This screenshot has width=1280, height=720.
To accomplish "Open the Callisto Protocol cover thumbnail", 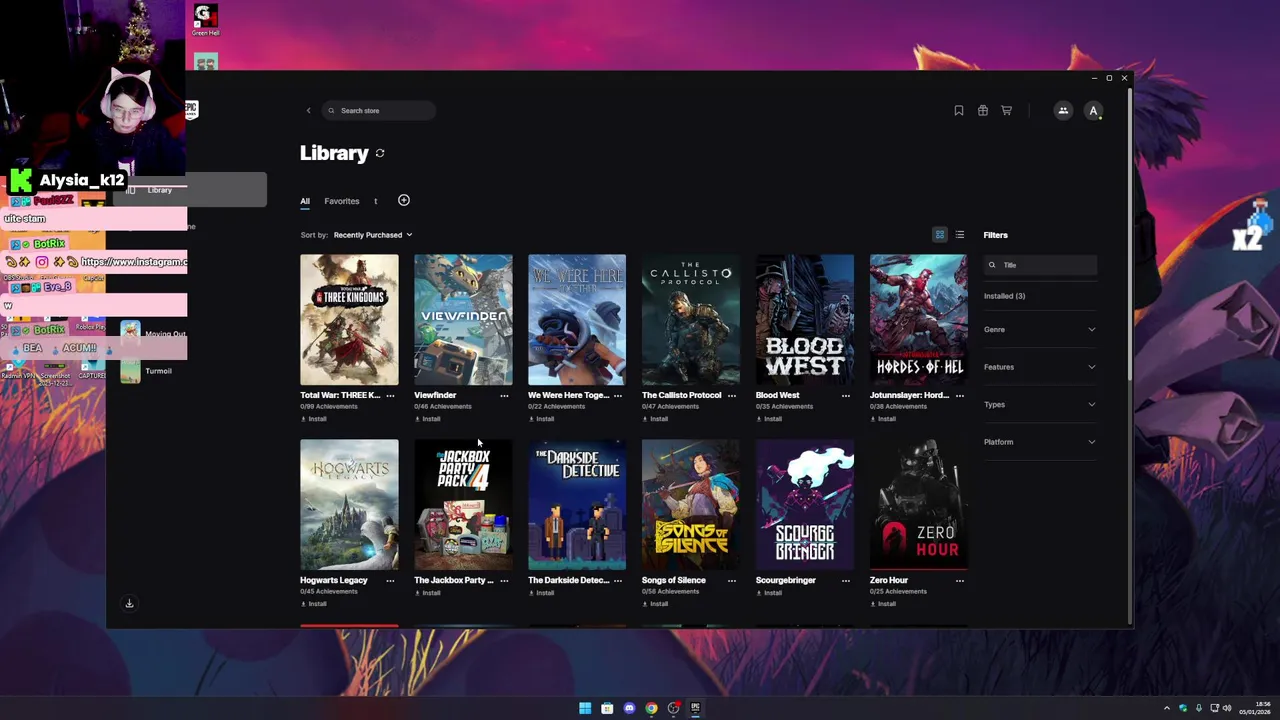I will tap(691, 320).
